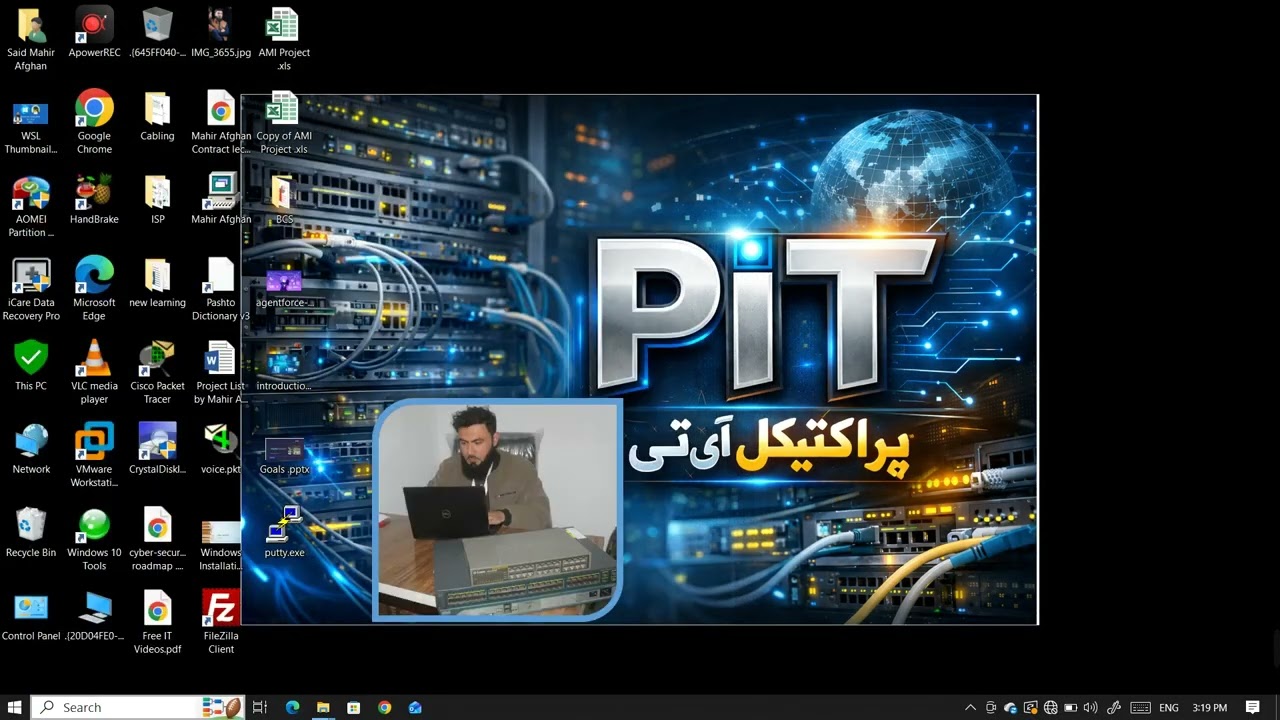
Task: Launch Cisco Packet Tracer
Action: (157, 372)
